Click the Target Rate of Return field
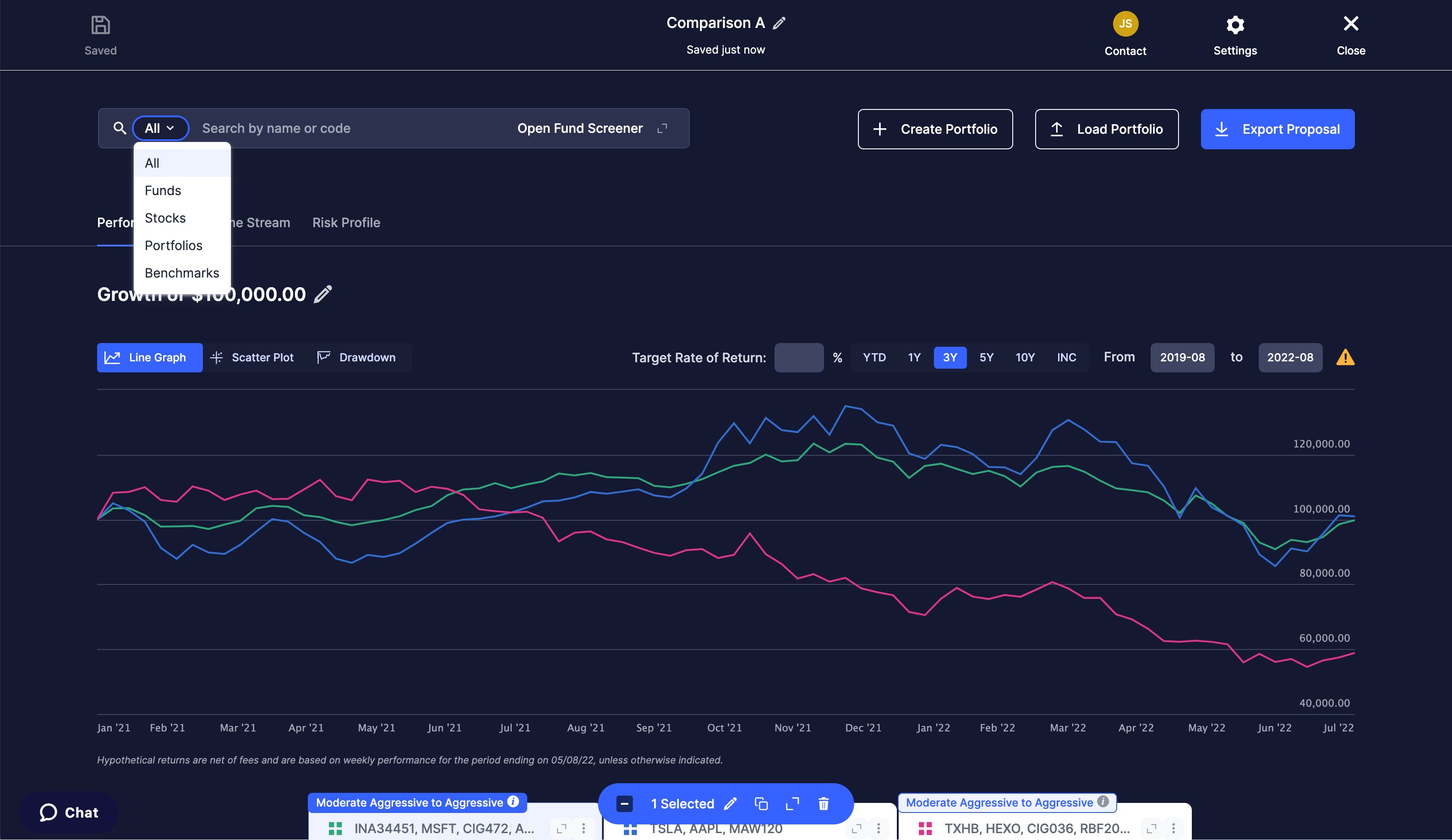 pos(798,357)
